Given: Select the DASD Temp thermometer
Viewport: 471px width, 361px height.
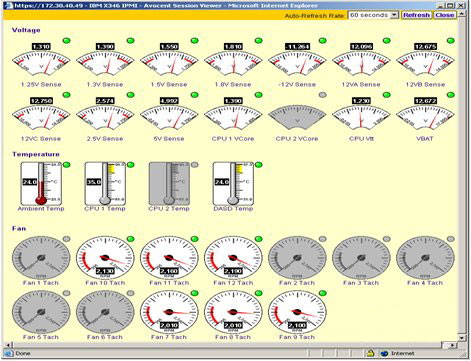Looking at the screenshot, I should (x=233, y=184).
